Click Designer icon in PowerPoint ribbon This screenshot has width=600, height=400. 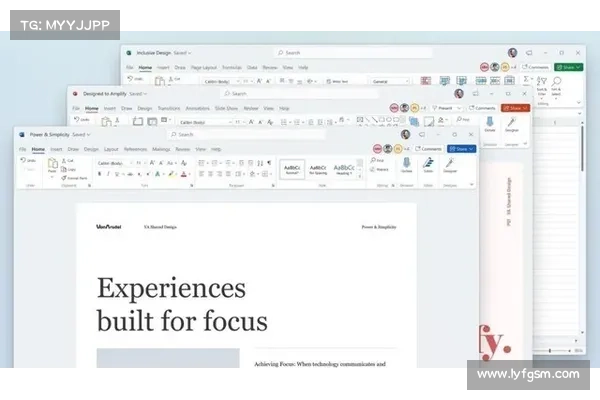point(511,124)
